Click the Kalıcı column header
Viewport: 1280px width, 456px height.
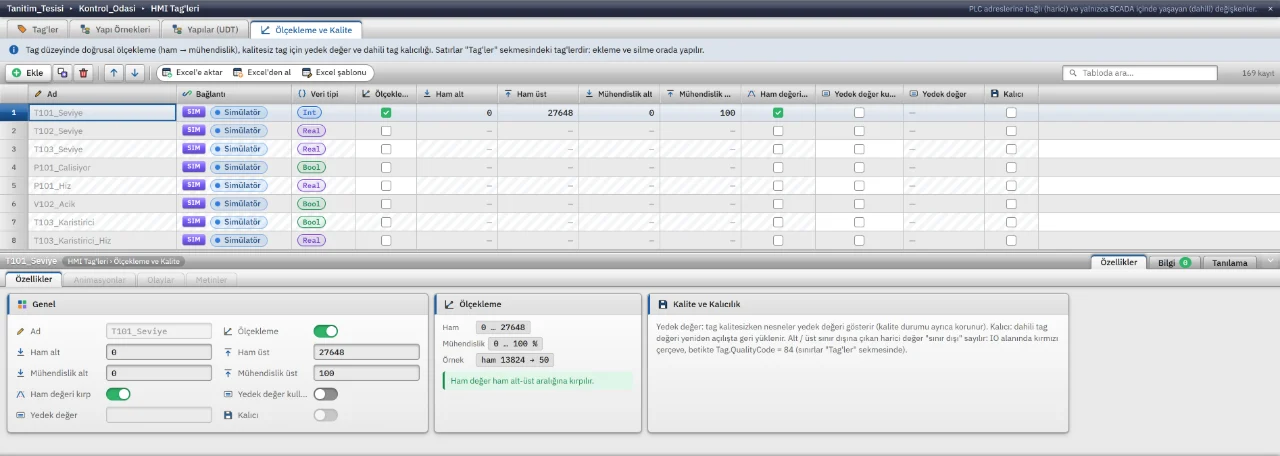point(1011,93)
